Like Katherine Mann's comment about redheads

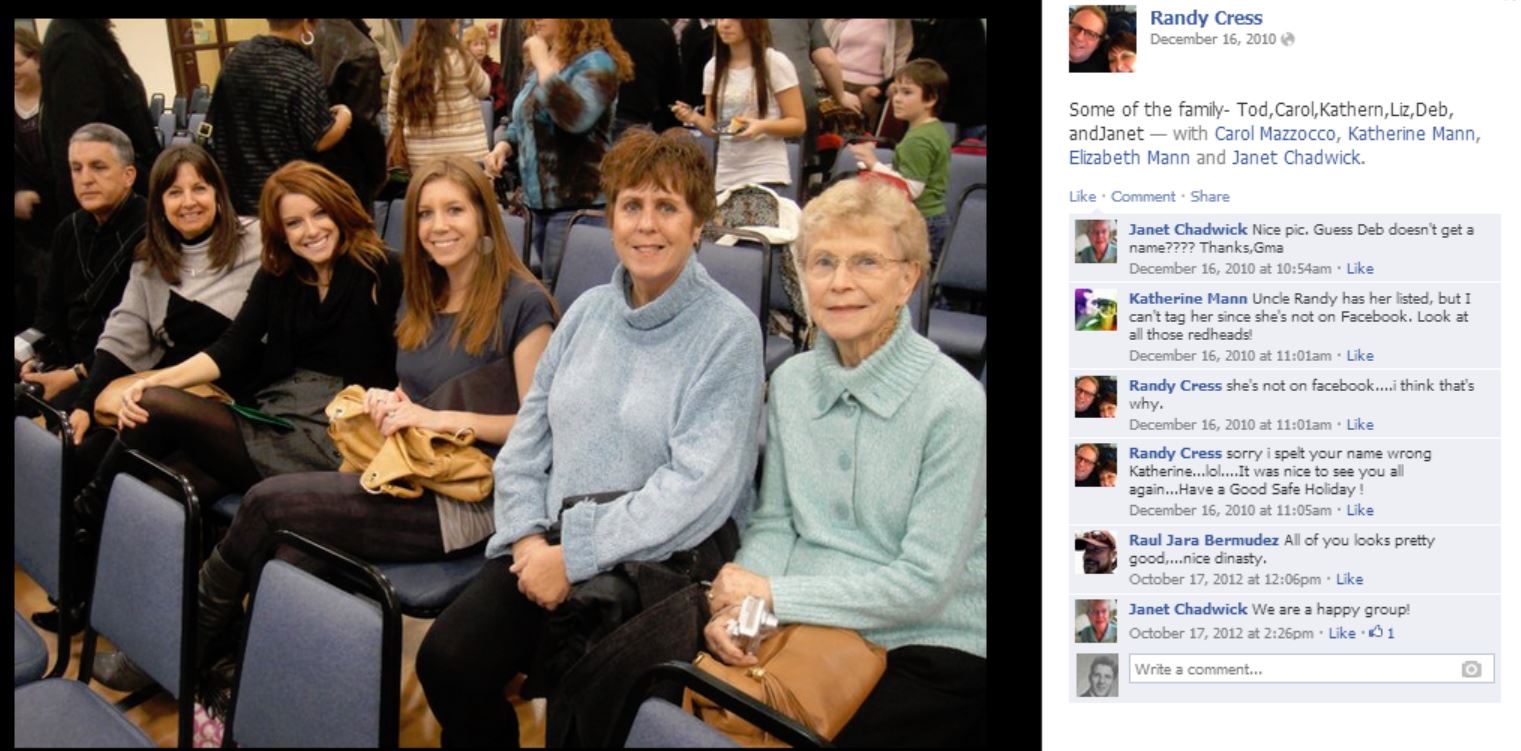coord(1360,355)
